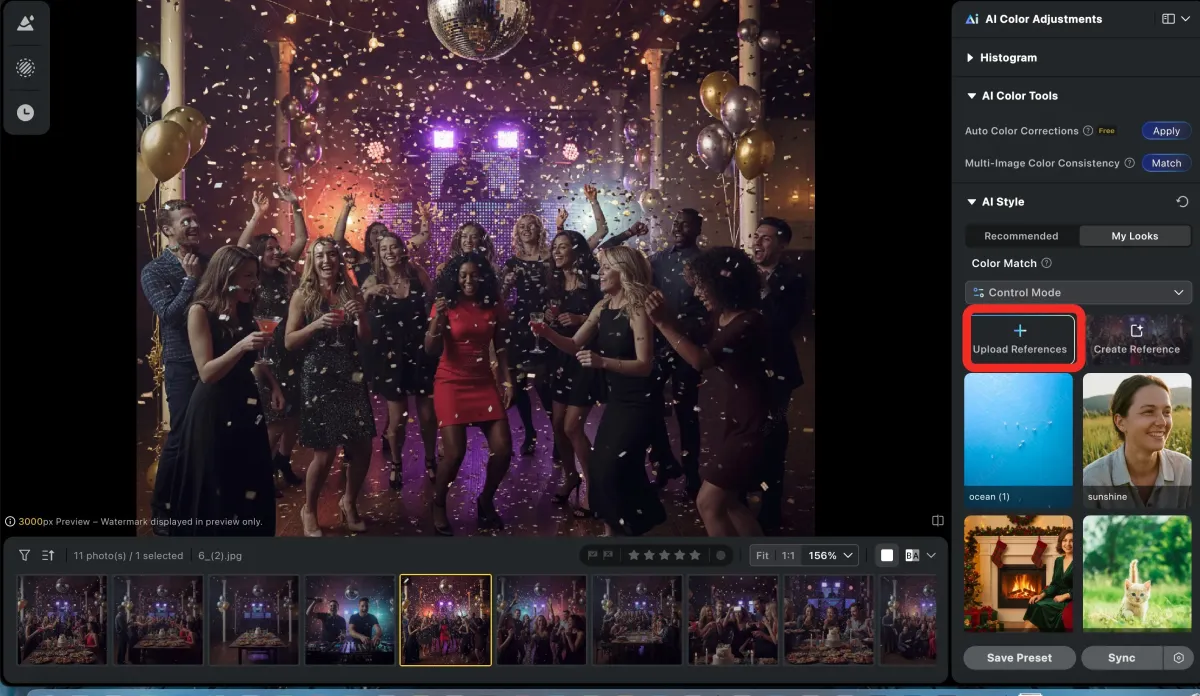Reset AI Style with the circular arrow

1182,202
